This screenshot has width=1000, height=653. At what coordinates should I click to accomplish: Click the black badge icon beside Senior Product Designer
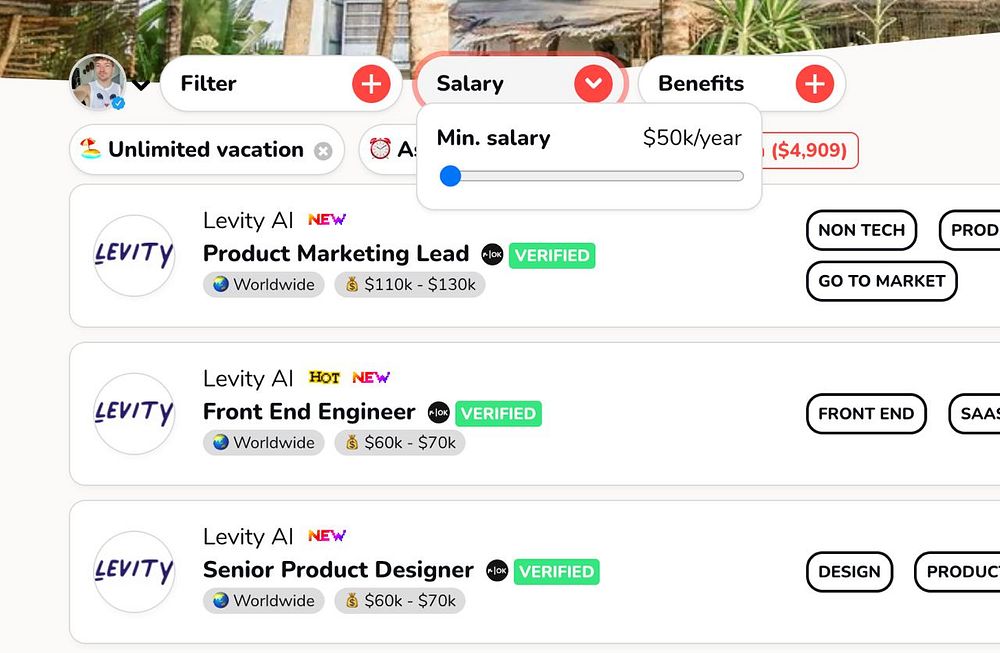pyautogui.click(x=497, y=570)
